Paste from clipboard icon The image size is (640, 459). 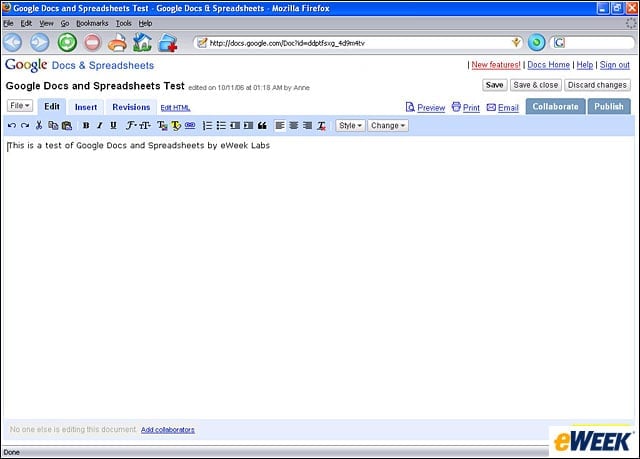pyautogui.click(x=67, y=126)
